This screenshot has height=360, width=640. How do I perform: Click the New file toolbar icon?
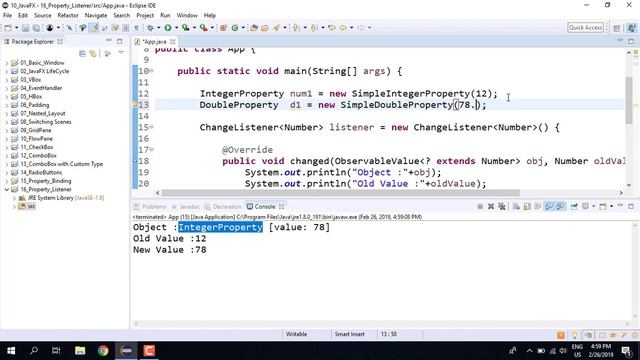(x=8, y=28)
